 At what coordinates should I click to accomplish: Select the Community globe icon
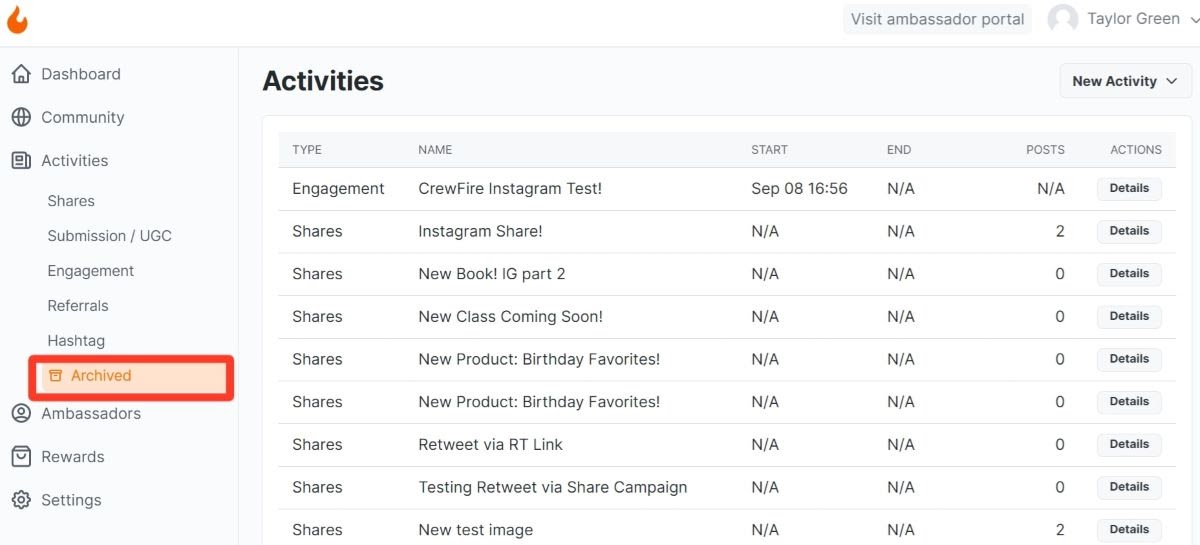(x=21, y=117)
